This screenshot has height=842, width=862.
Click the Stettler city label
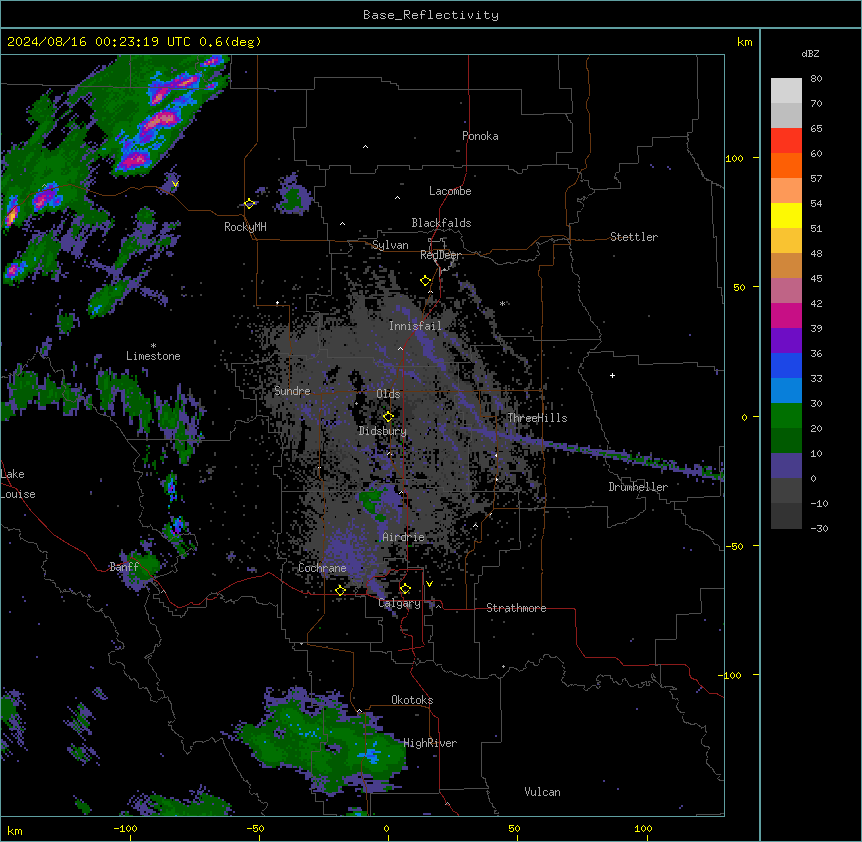coord(634,237)
